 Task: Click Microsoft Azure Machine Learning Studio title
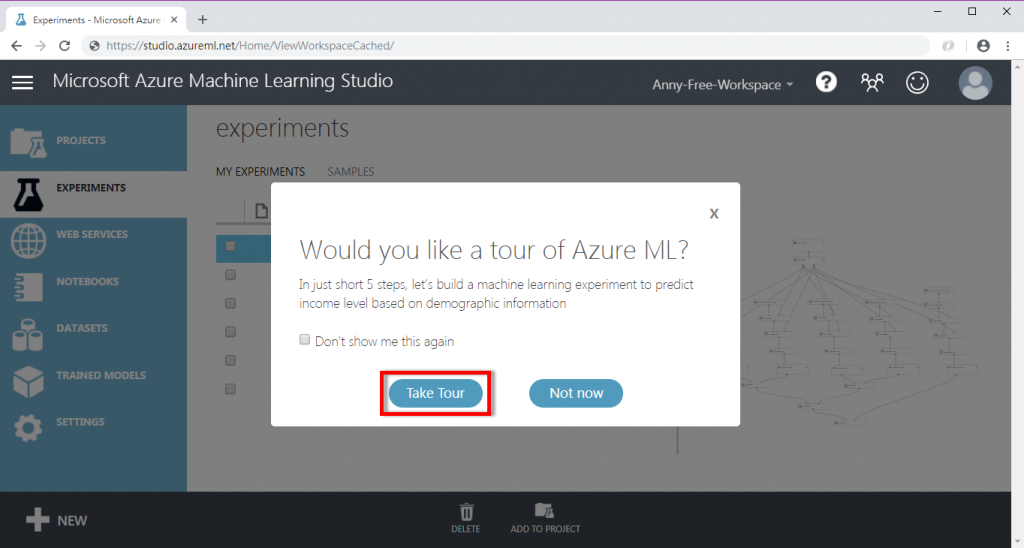(x=223, y=81)
